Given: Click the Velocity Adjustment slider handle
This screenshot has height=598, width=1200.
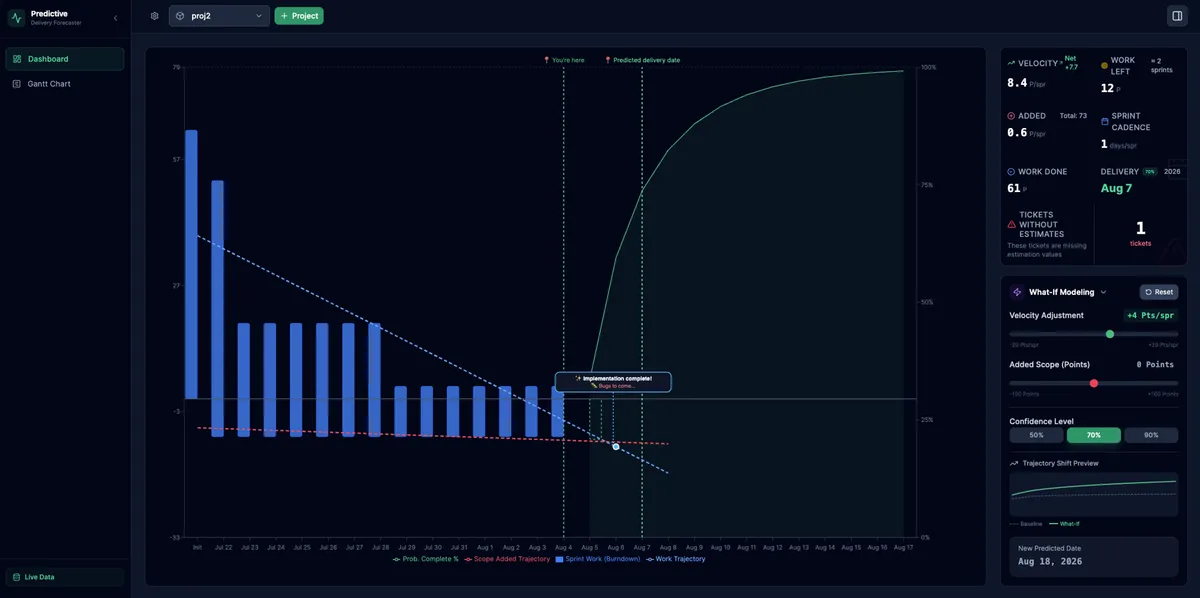Looking at the screenshot, I should (1110, 334).
